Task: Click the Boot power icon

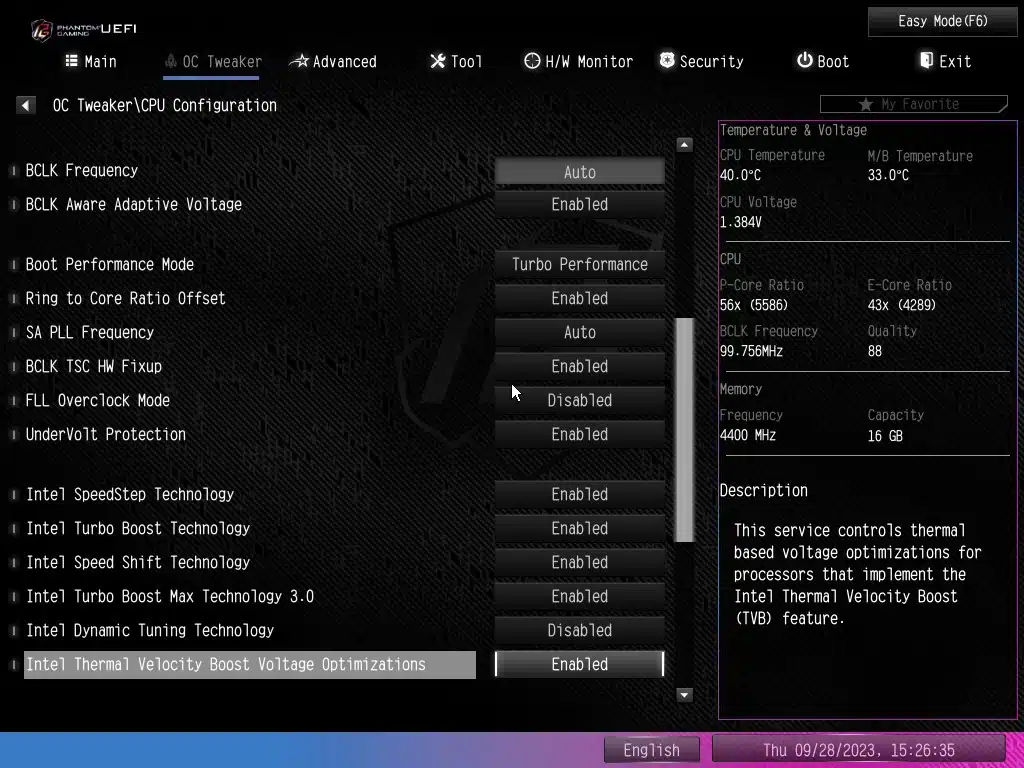Action: tap(804, 61)
